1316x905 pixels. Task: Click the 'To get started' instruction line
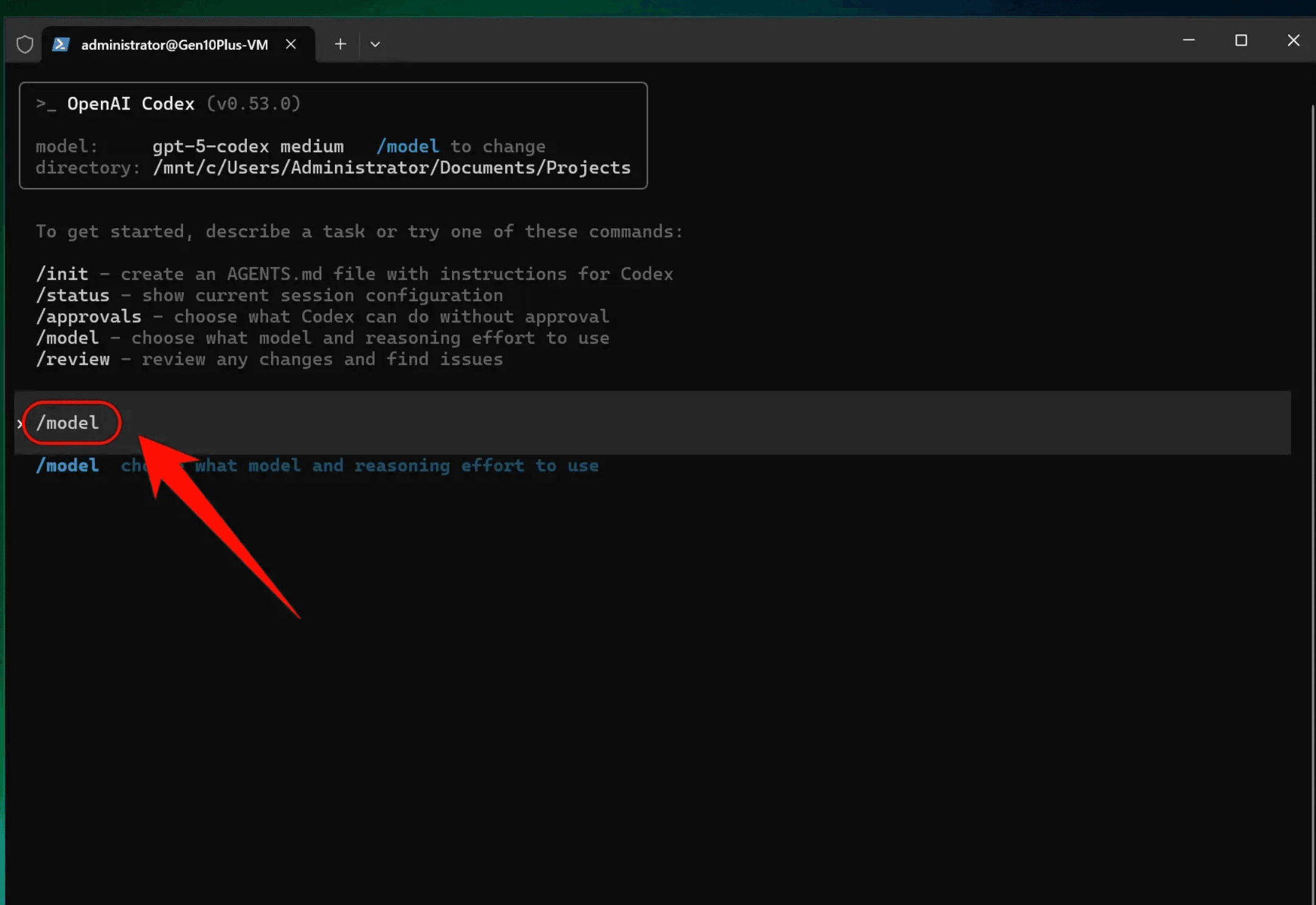(x=359, y=232)
